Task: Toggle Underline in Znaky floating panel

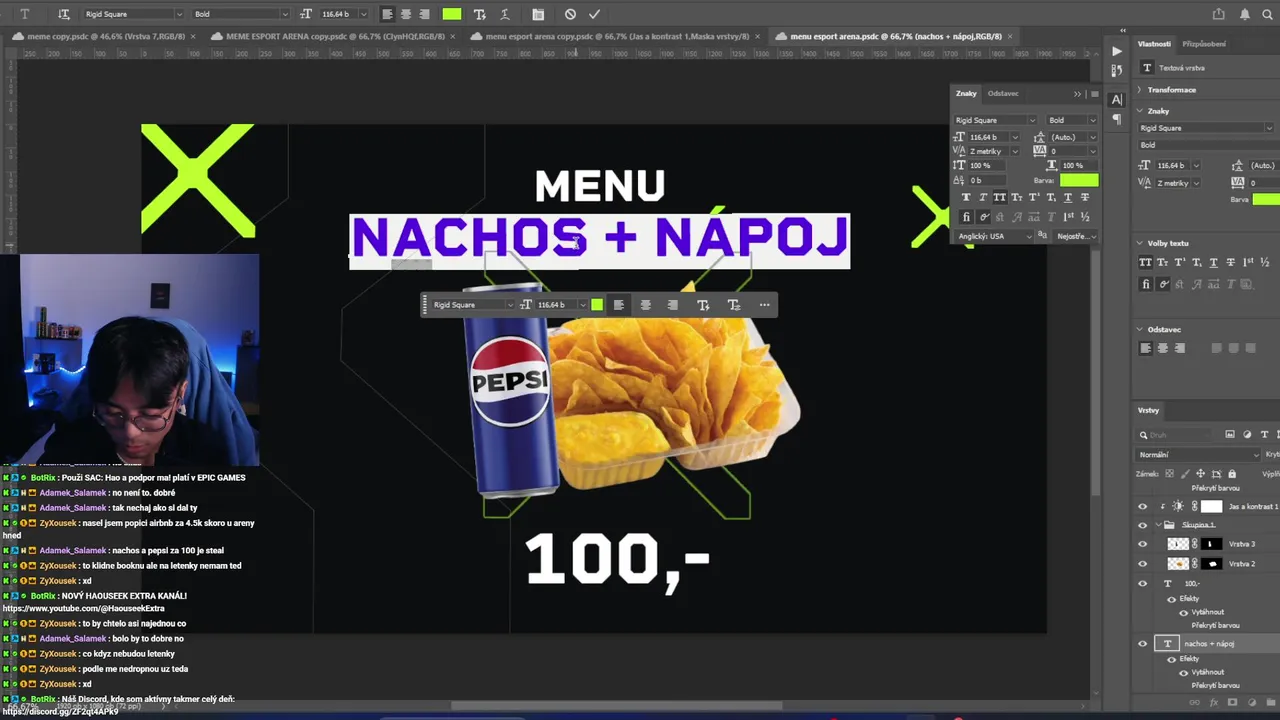Action: pos(1068,197)
